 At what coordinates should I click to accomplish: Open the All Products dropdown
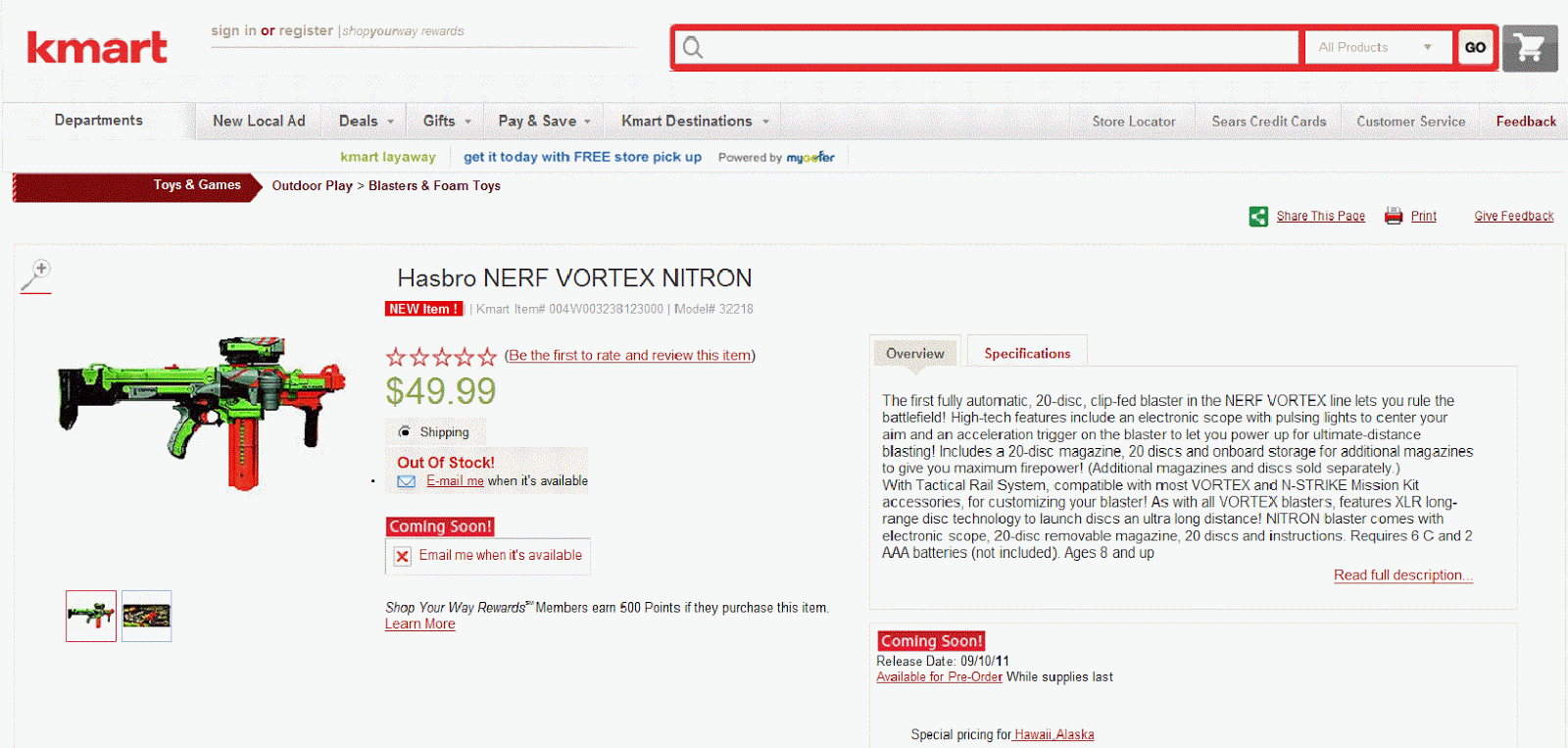[x=1378, y=47]
